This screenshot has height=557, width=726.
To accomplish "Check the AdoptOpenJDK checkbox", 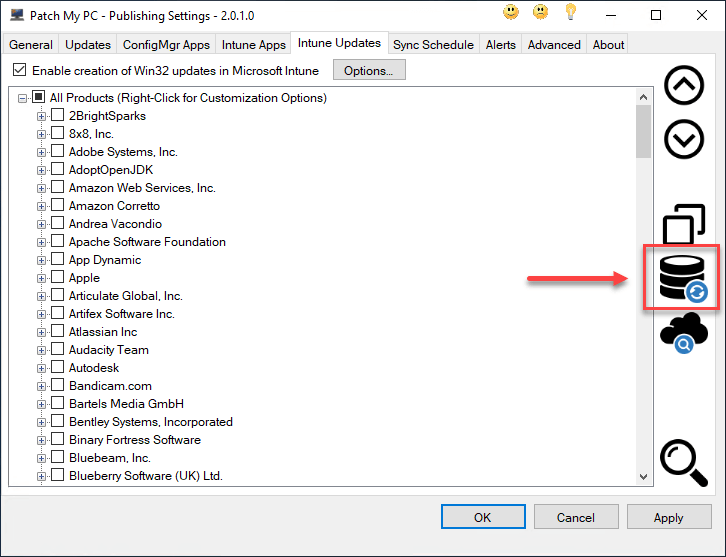I will coord(57,169).
